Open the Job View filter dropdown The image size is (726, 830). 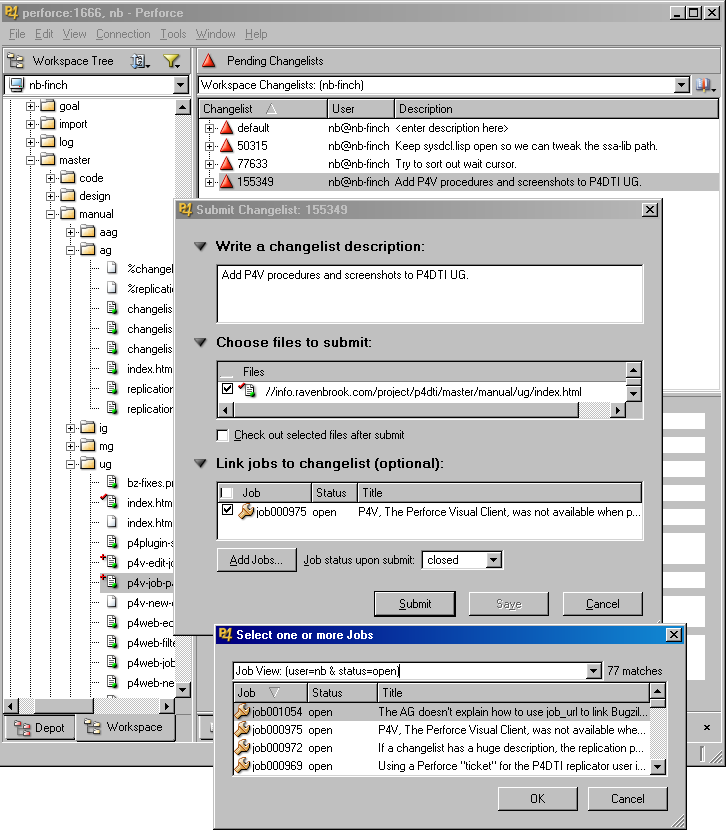click(x=593, y=671)
